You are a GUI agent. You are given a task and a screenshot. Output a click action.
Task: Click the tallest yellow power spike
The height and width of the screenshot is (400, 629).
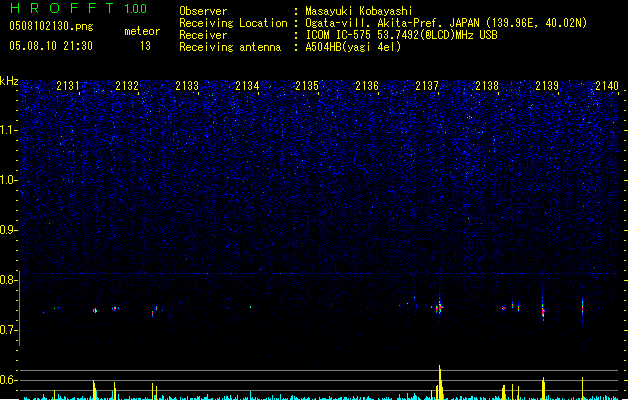440,382
